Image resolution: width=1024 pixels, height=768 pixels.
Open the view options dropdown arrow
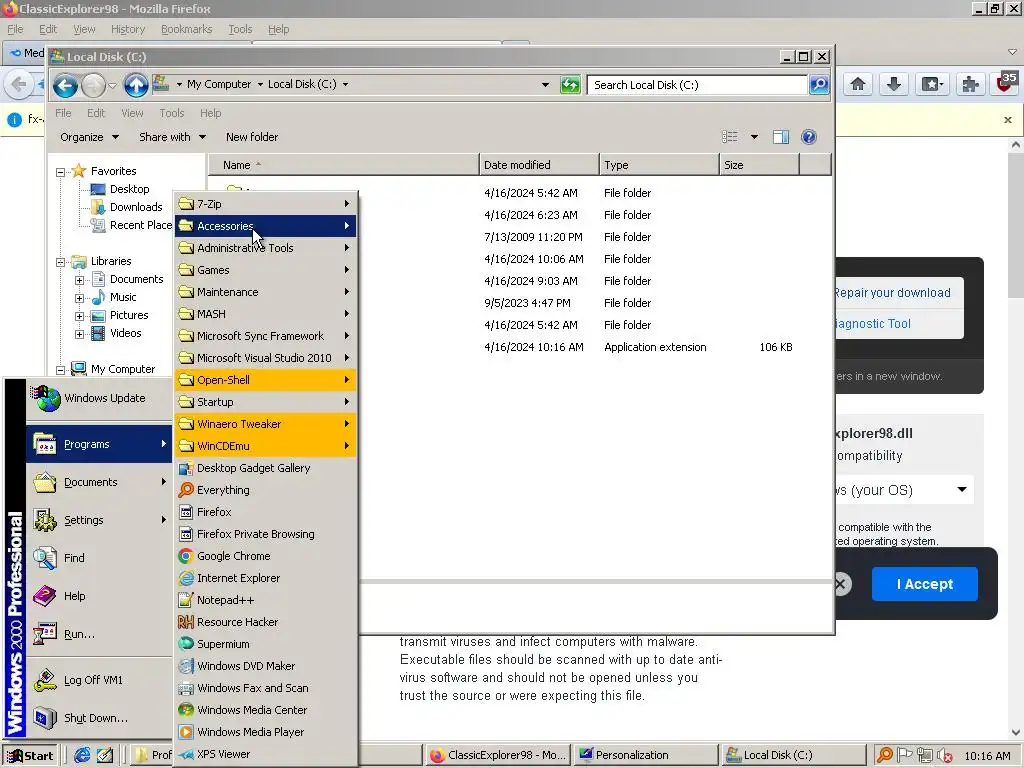click(754, 137)
